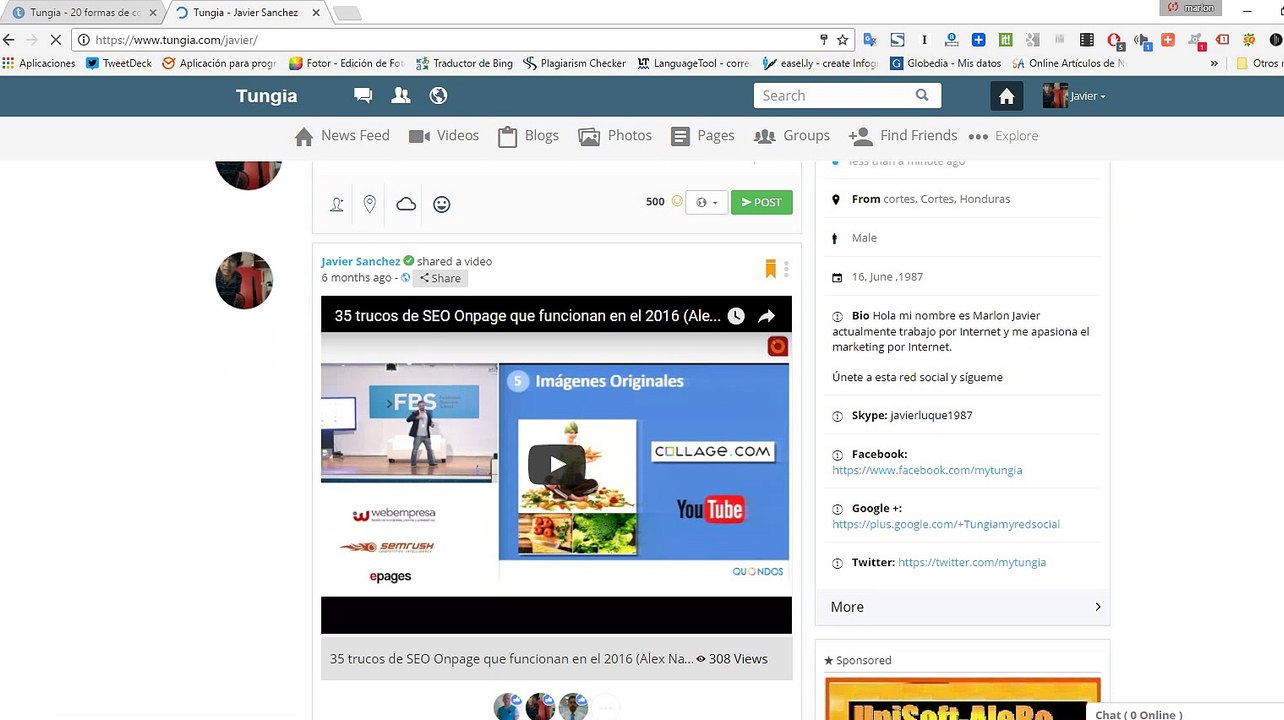Click the 35 trucos de SEO video caption
The width and height of the screenshot is (1284, 720).
511,659
